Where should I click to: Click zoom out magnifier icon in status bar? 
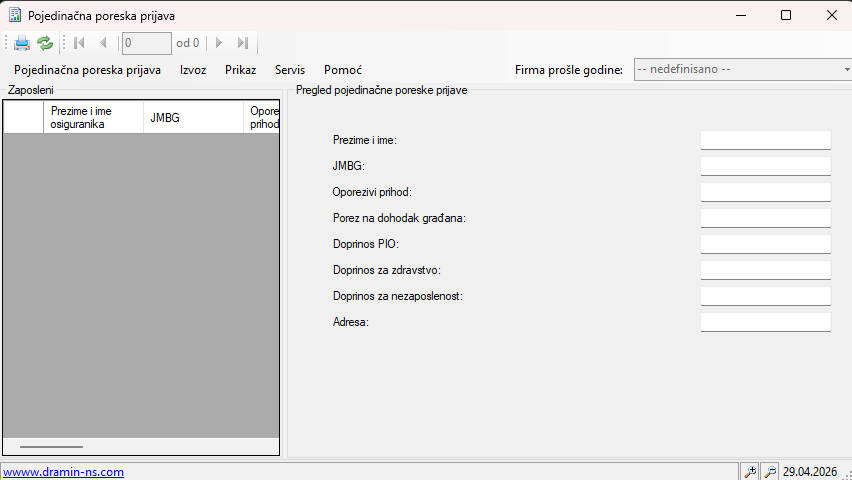tap(770, 472)
